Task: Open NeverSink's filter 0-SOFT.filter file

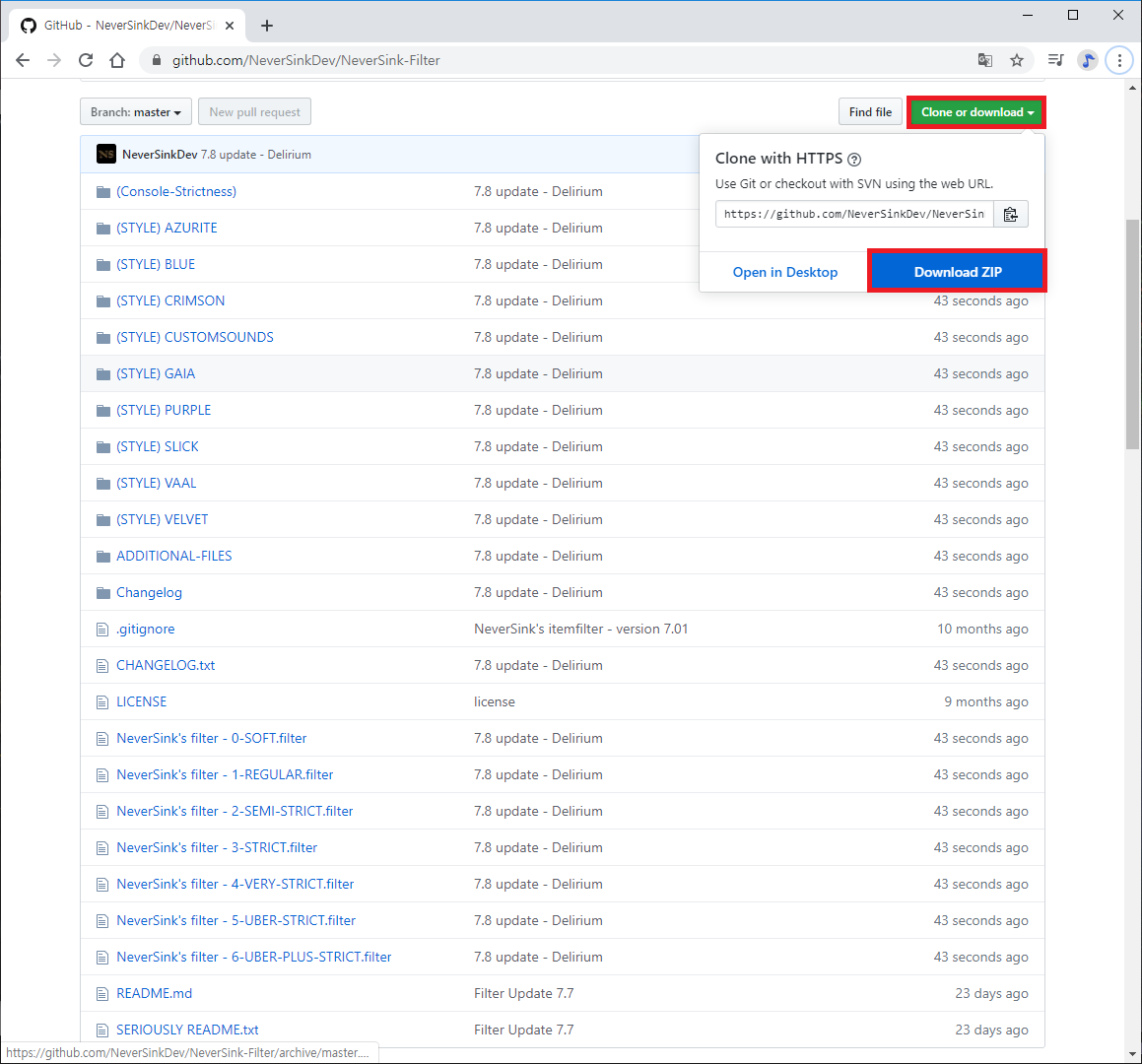Action: (x=211, y=738)
